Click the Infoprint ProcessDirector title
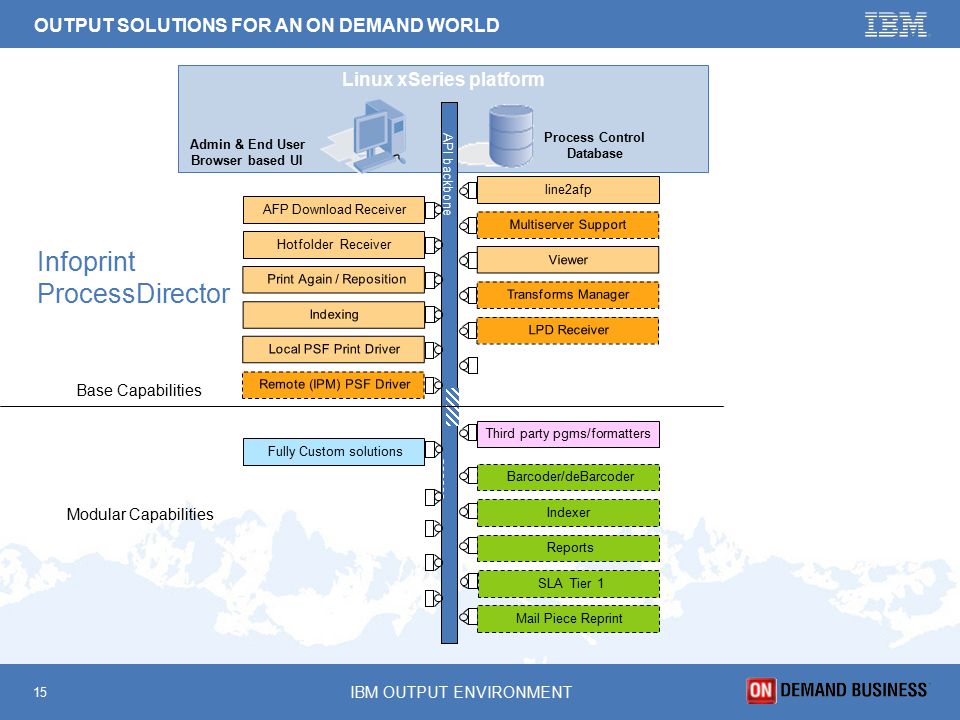Image resolution: width=960 pixels, height=720 pixels. click(x=133, y=277)
